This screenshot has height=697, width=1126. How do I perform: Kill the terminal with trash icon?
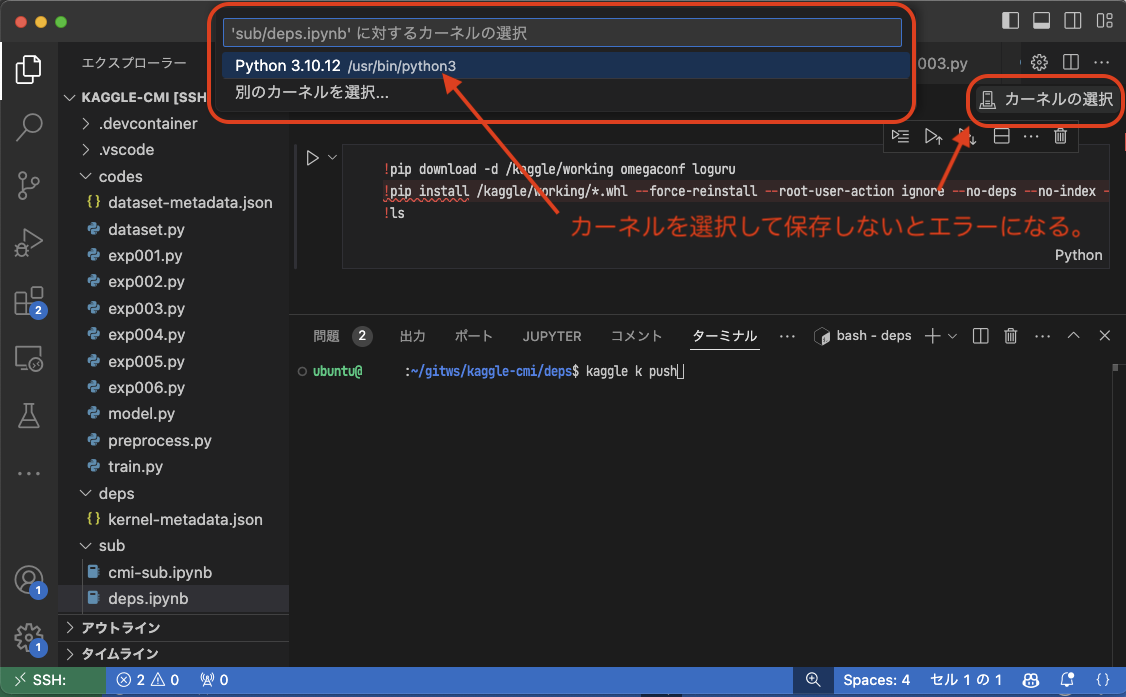click(x=1011, y=336)
